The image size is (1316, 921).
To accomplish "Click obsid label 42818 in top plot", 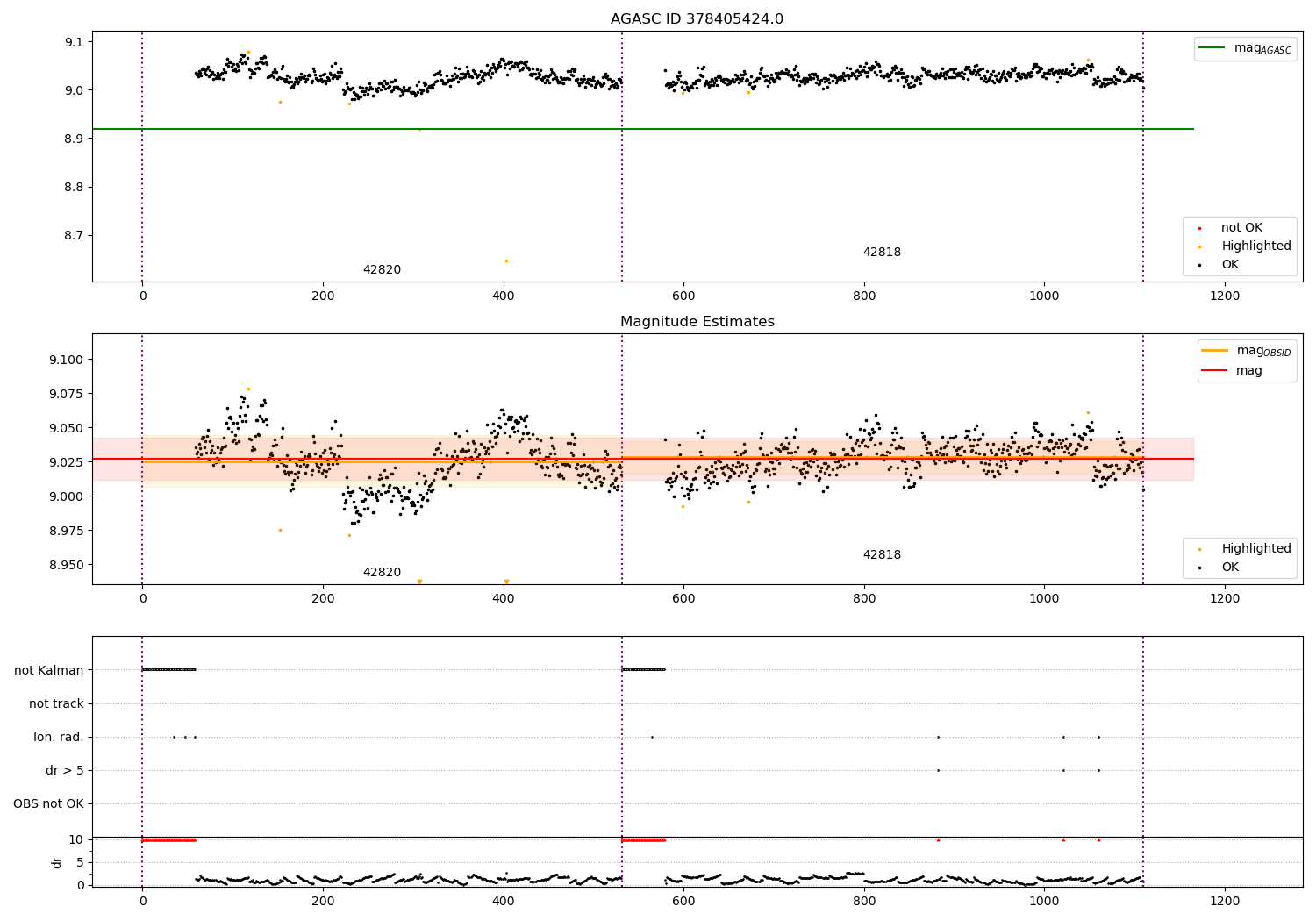I will pyautogui.click(x=882, y=253).
